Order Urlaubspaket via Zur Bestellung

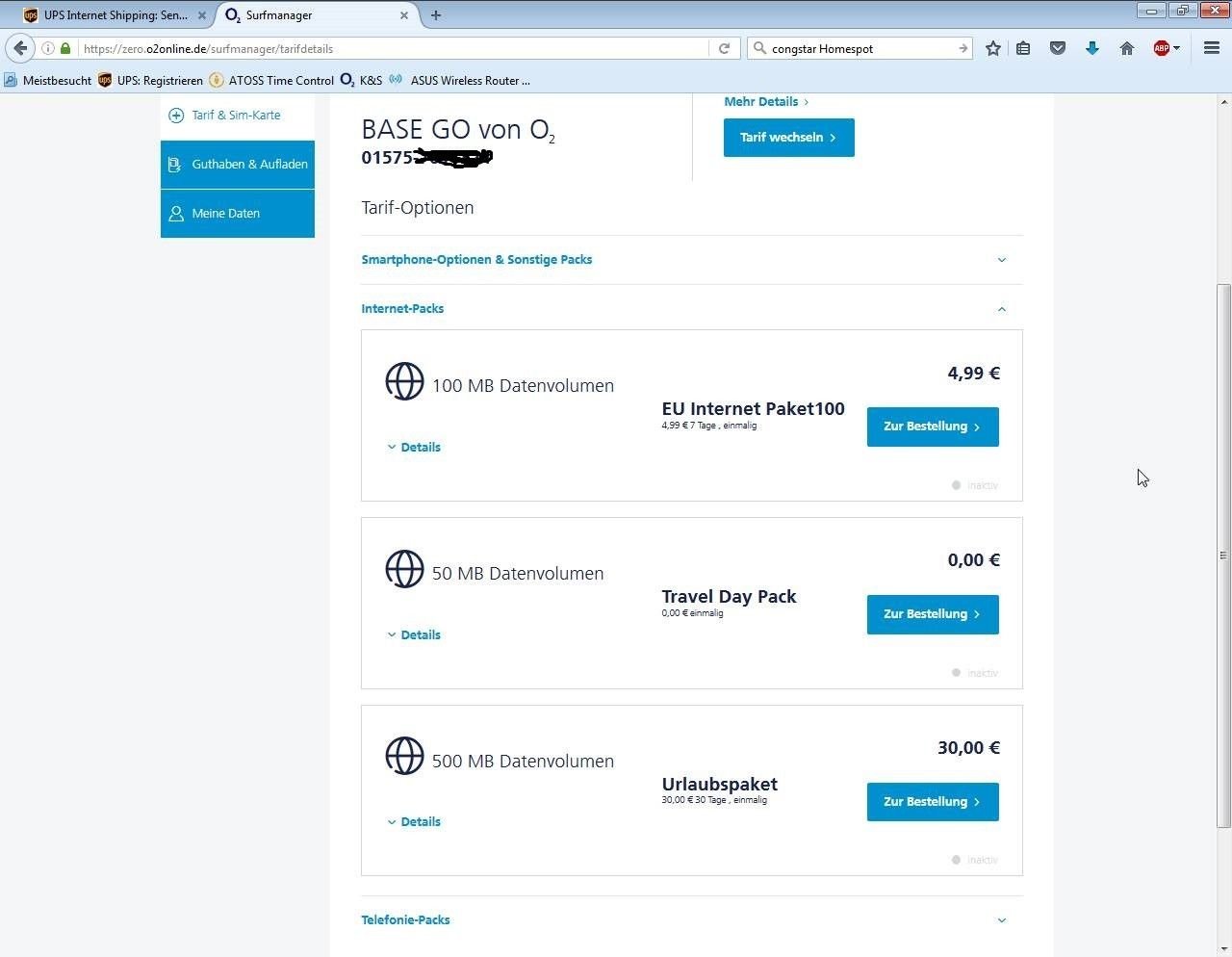(x=933, y=802)
